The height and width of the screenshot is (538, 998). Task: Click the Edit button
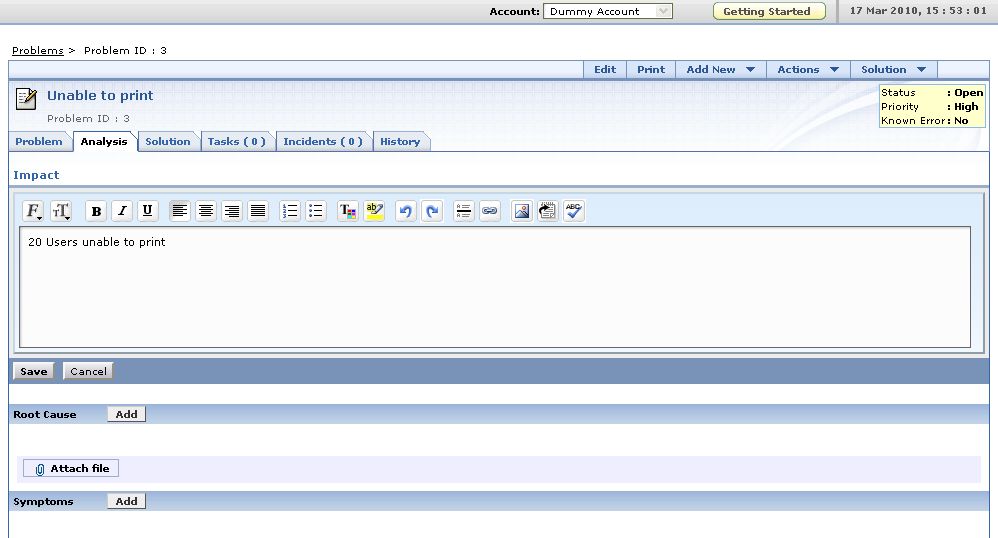605,69
